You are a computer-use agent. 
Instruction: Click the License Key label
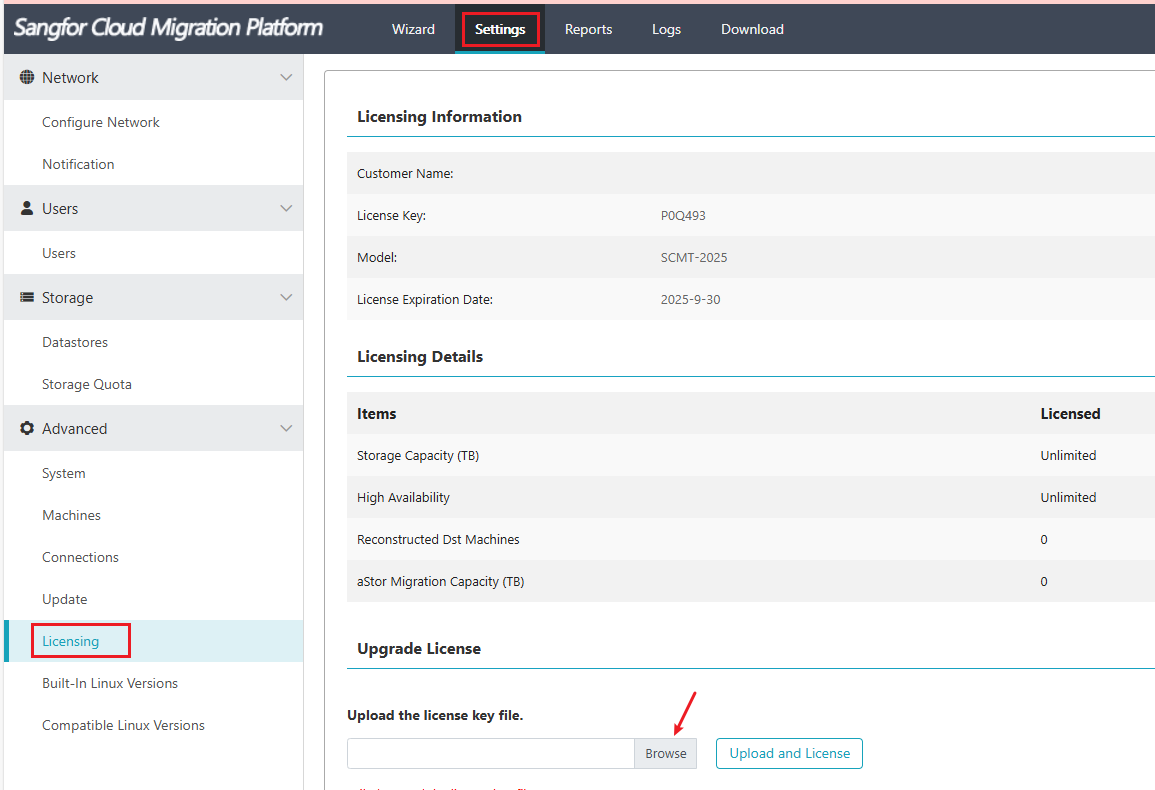[391, 216]
